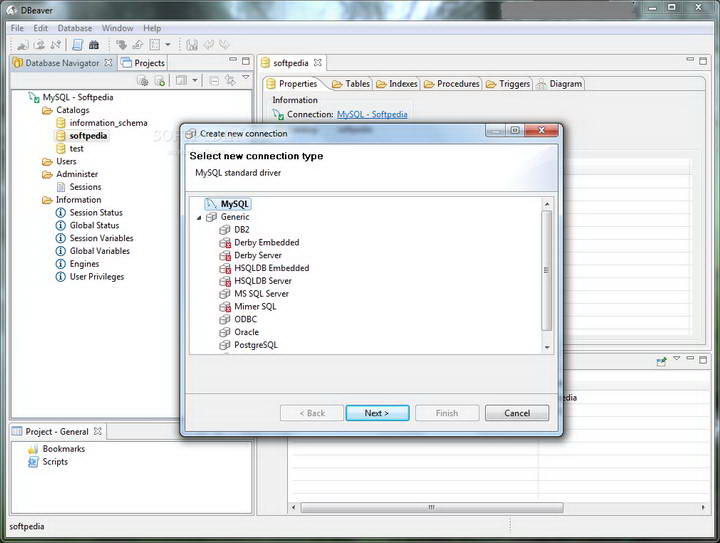Viewport: 720px width, 543px height.
Task: Click the Link with Editor navigator icon
Action: pyautogui.click(x=230, y=80)
